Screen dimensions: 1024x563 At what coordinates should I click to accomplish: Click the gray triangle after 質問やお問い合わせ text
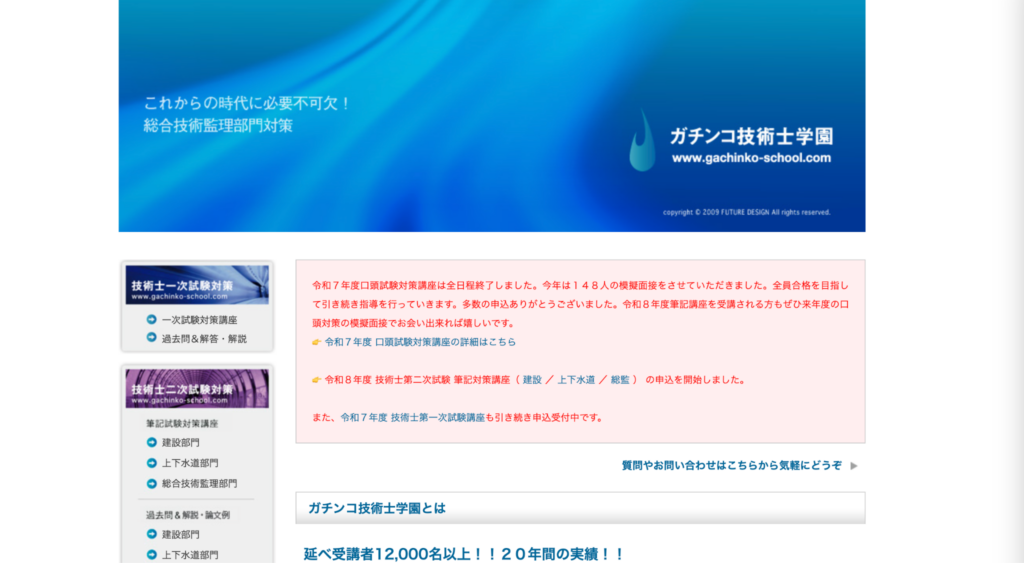point(854,466)
